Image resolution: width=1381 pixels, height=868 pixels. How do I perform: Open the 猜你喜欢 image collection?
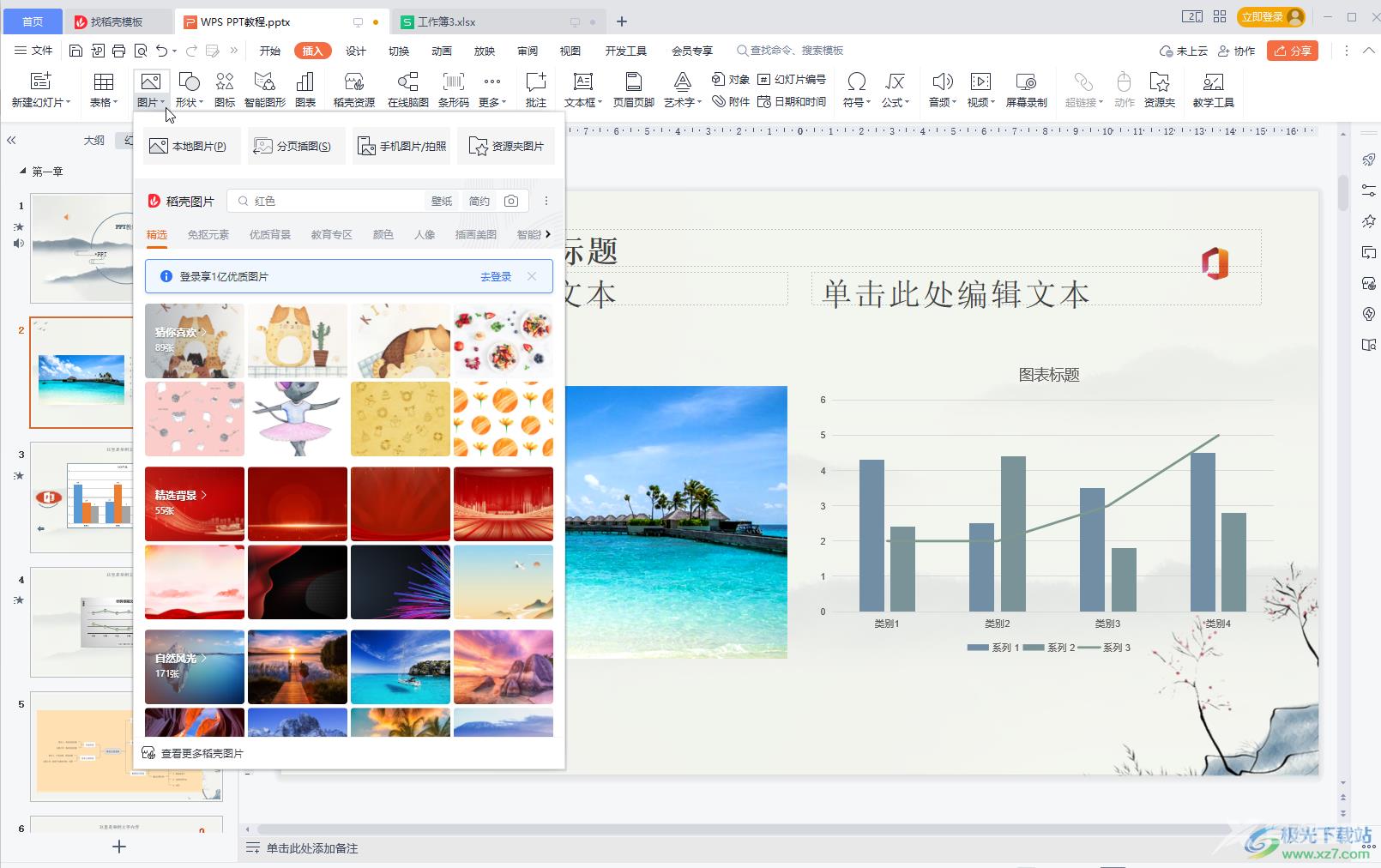point(195,341)
